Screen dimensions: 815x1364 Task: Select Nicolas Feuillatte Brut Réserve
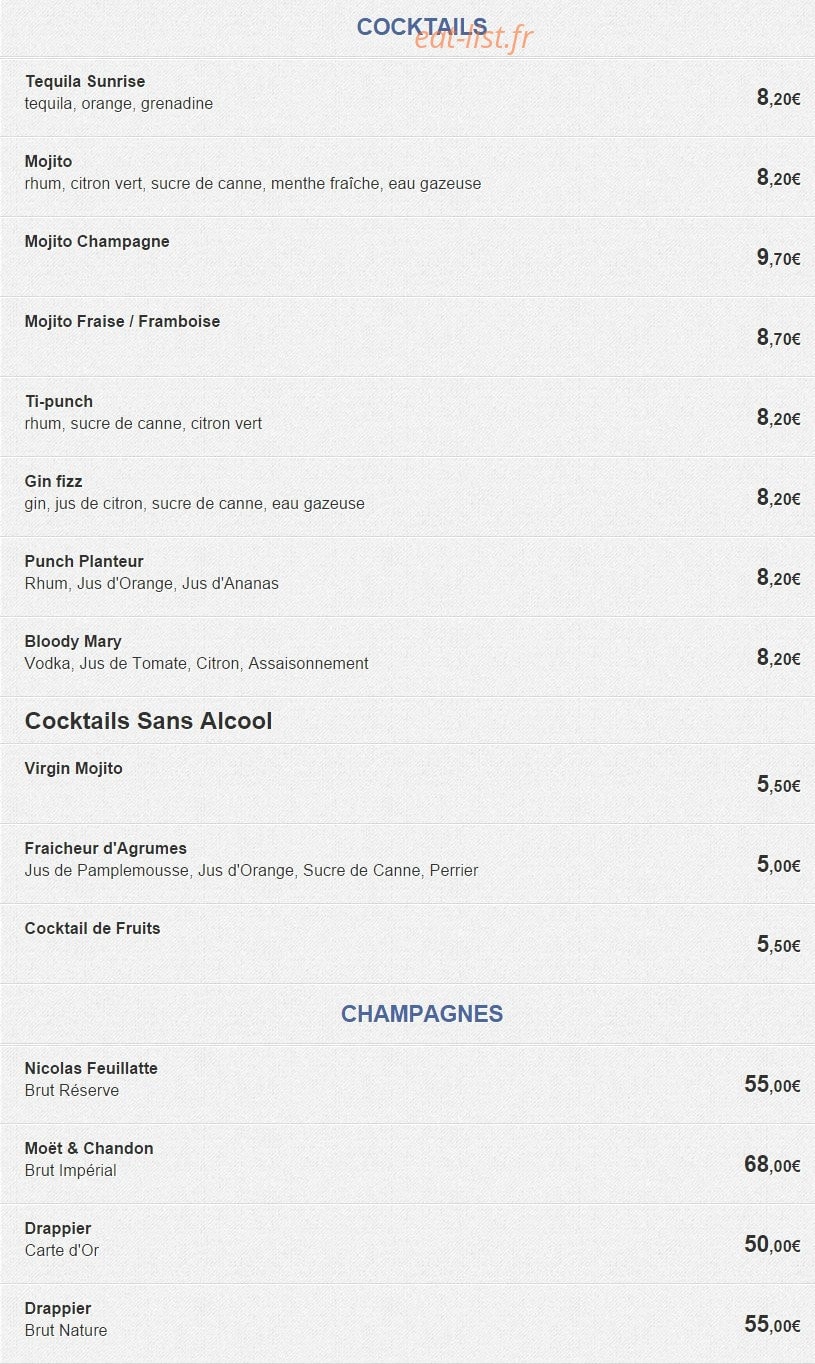407,1084
